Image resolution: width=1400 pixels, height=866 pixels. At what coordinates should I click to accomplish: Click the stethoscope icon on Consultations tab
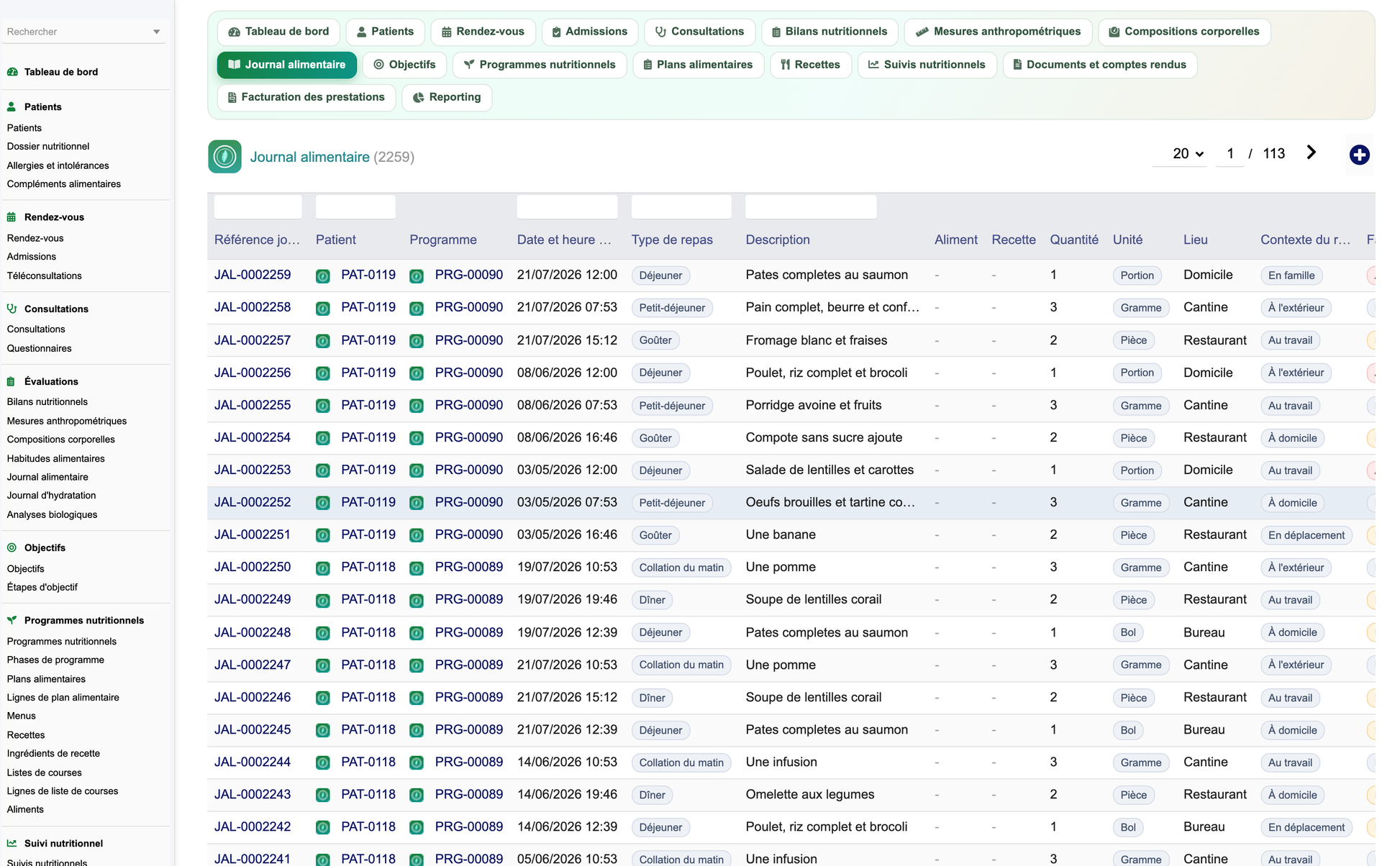pyautogui.click(x=660, y=32)
